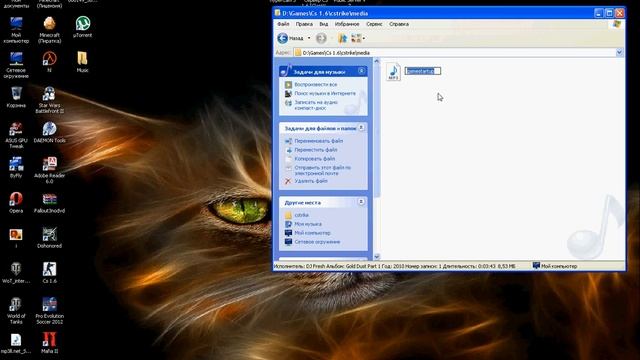Open the Назад history dropdown arrow

(x=309, y=38)
